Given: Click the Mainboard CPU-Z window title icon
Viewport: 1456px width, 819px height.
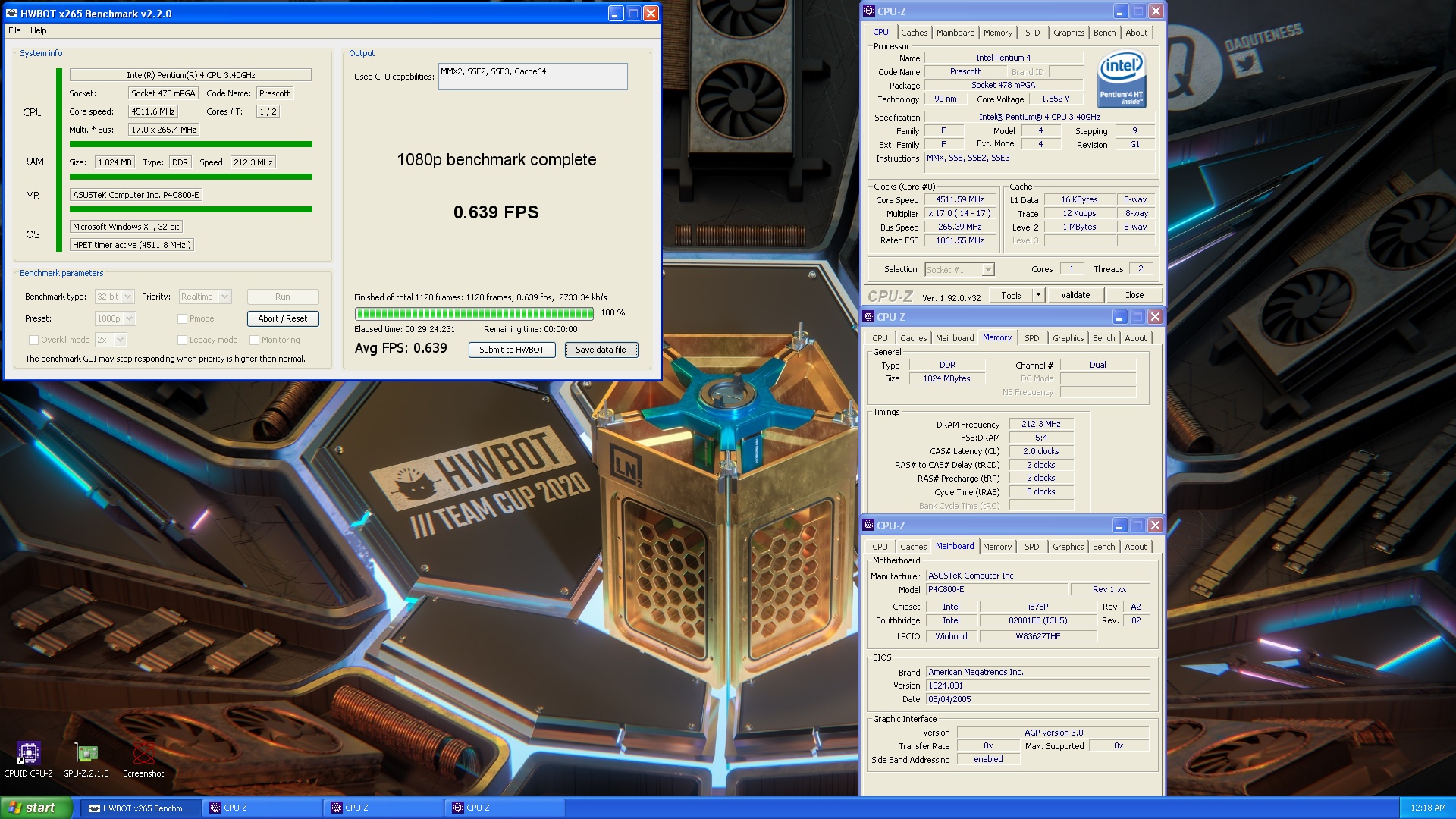Looking at the screenshot, I should click(x=869, y=526).
